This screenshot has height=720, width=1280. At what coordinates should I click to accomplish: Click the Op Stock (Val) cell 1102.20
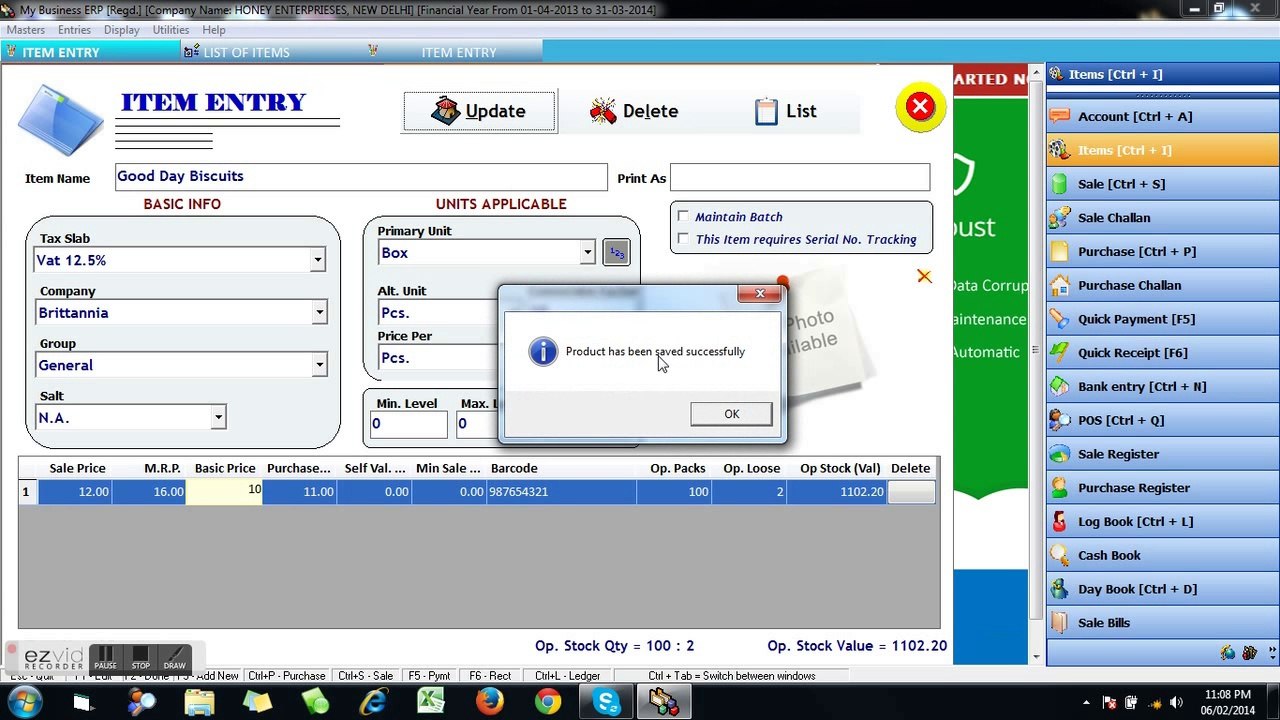tap(837, 492)
